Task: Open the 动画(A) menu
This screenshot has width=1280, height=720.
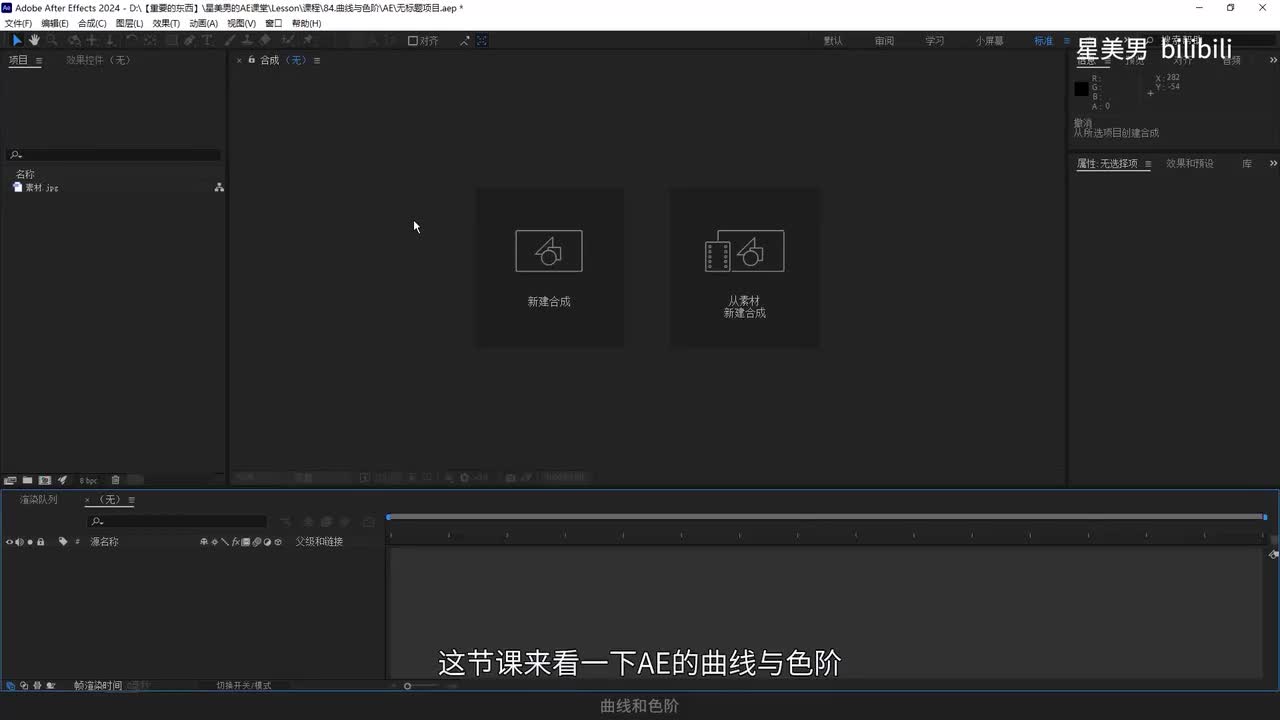Action: (x=203, y=23)
